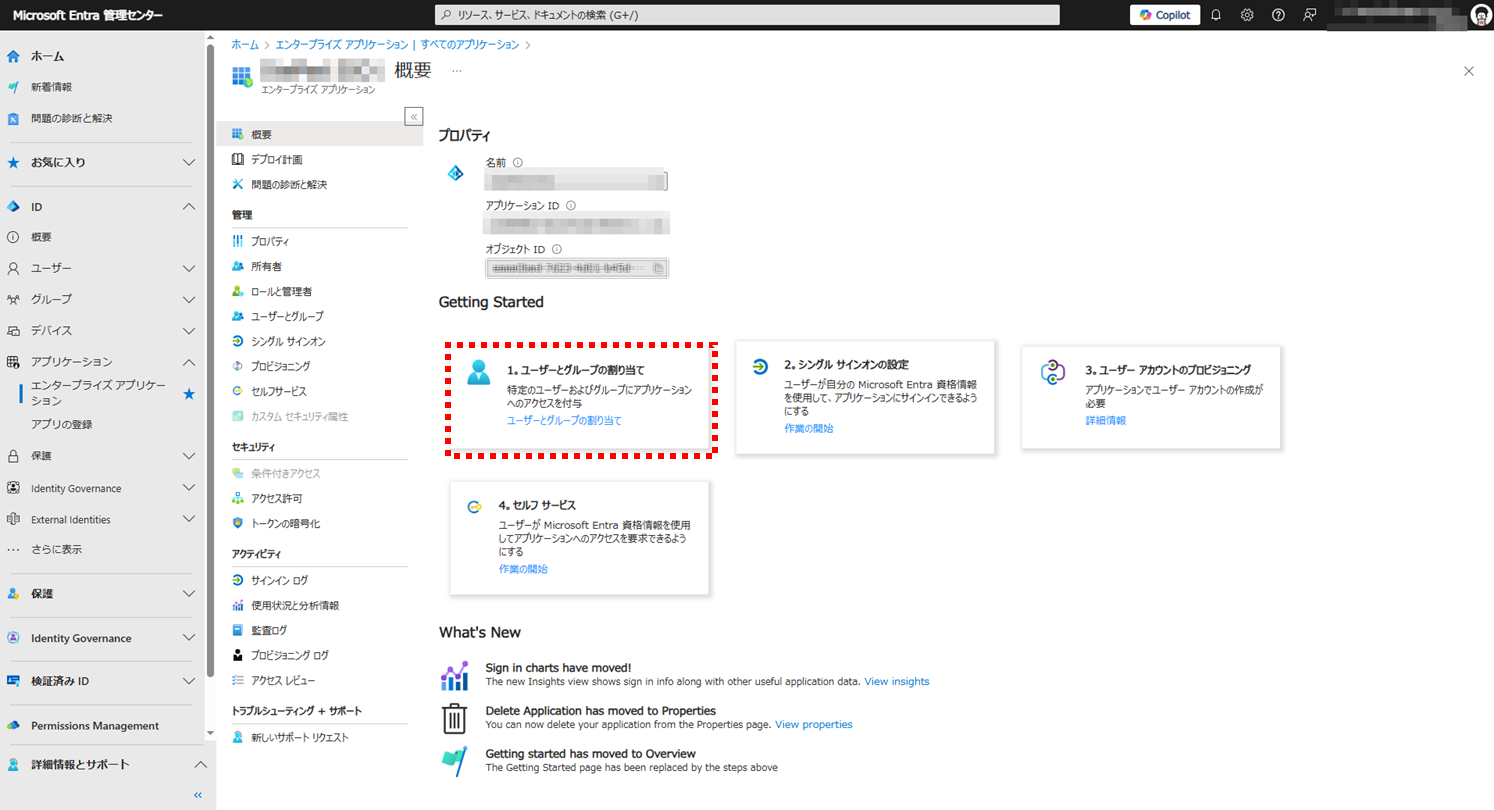The width and height of the screenshot is (1494, 810).
Task: Open the notifications bell icon
Action: point(1216,15)
